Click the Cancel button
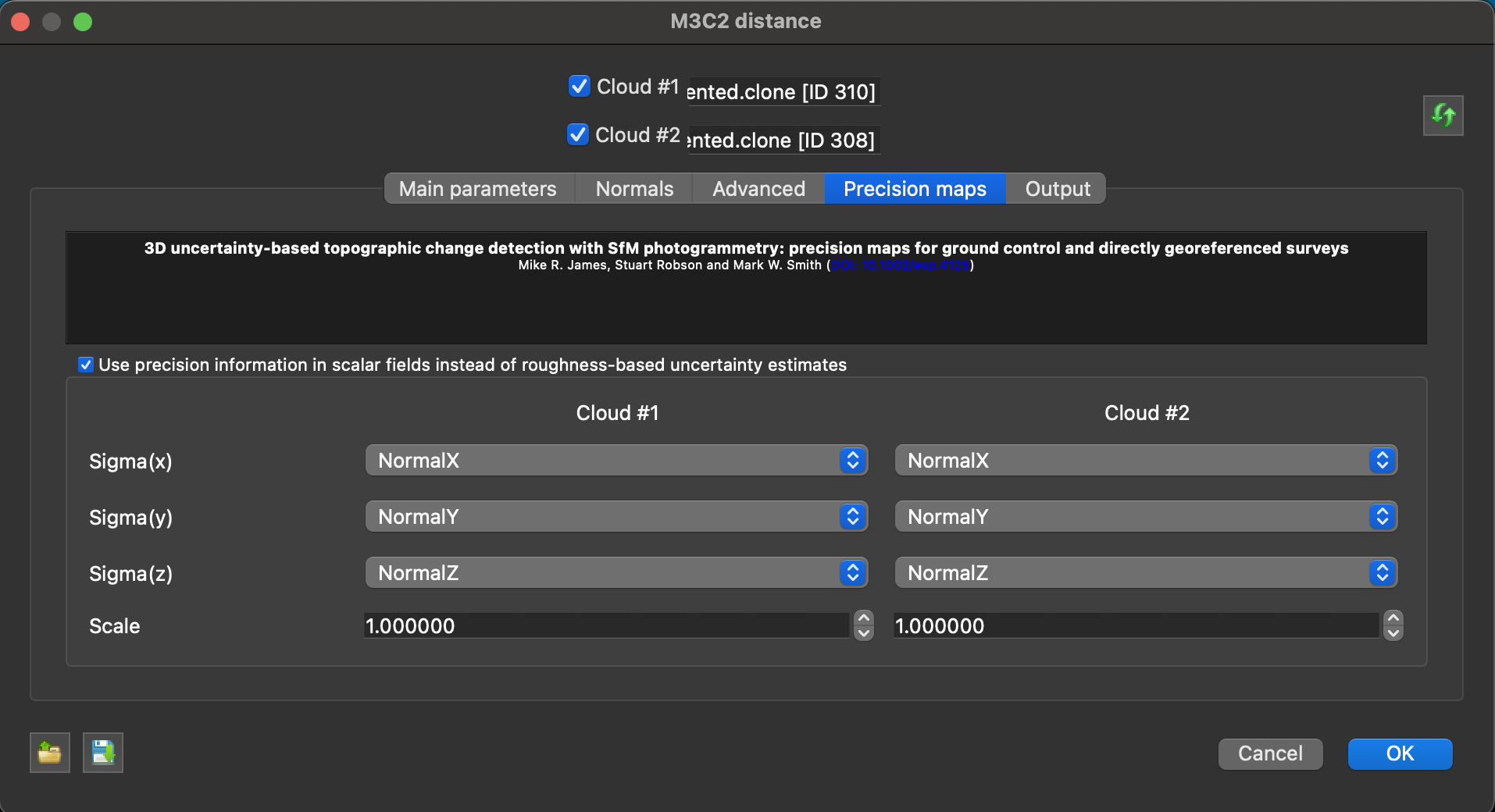The height and width of the screenshot is (812, 1495). pyautogui.click(x=1270, y=753)
